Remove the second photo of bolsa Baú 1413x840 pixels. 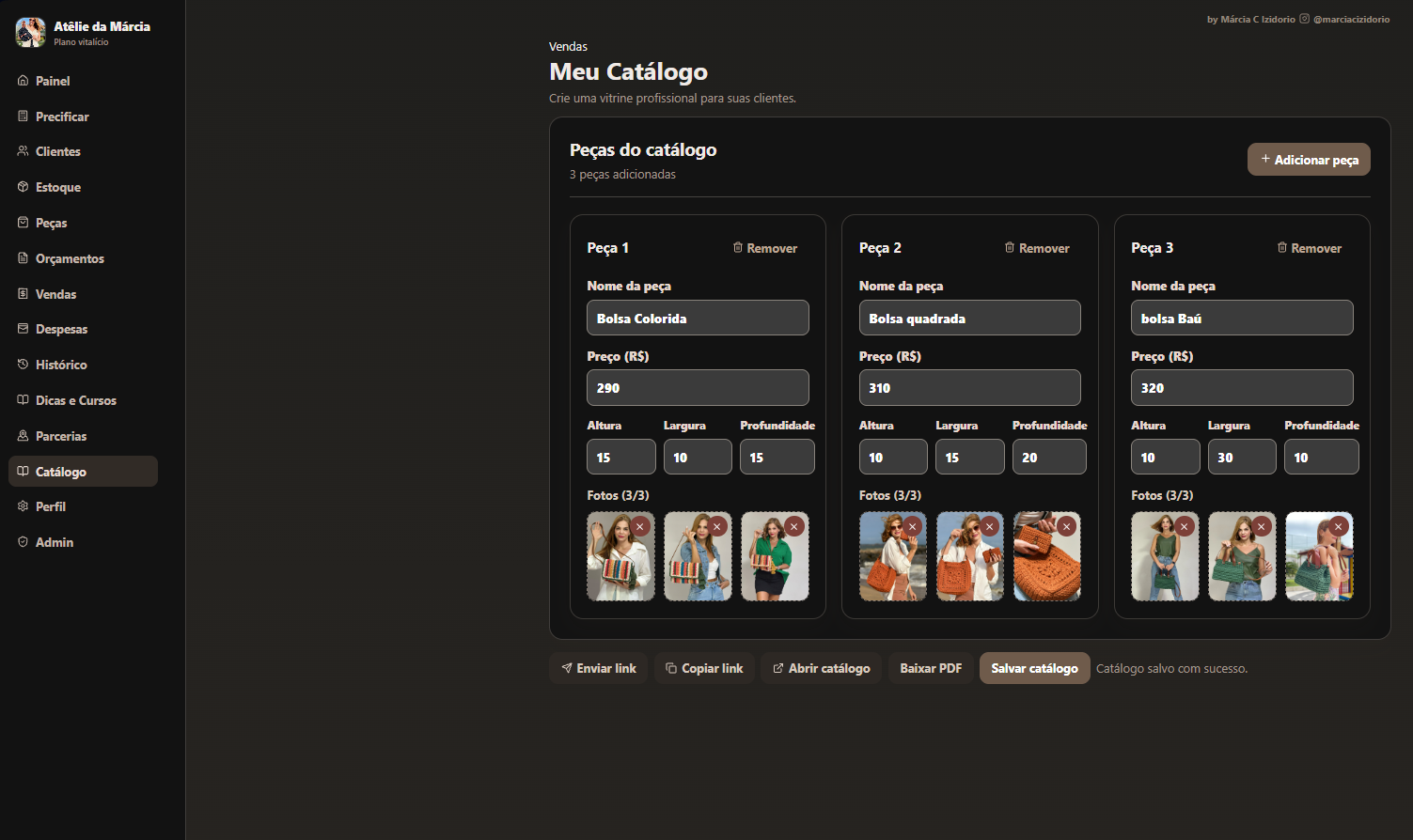tap(1262, 526)
